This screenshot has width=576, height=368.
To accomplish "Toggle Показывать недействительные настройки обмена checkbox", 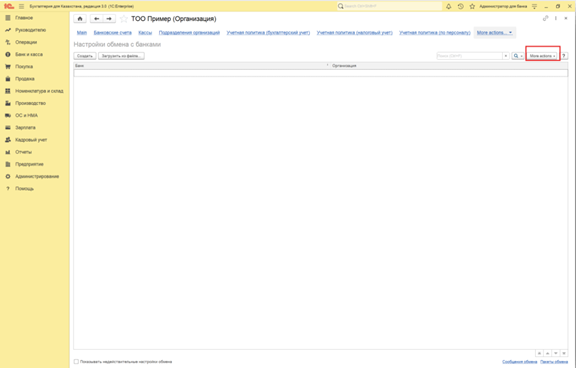I will tap(76, 362).
